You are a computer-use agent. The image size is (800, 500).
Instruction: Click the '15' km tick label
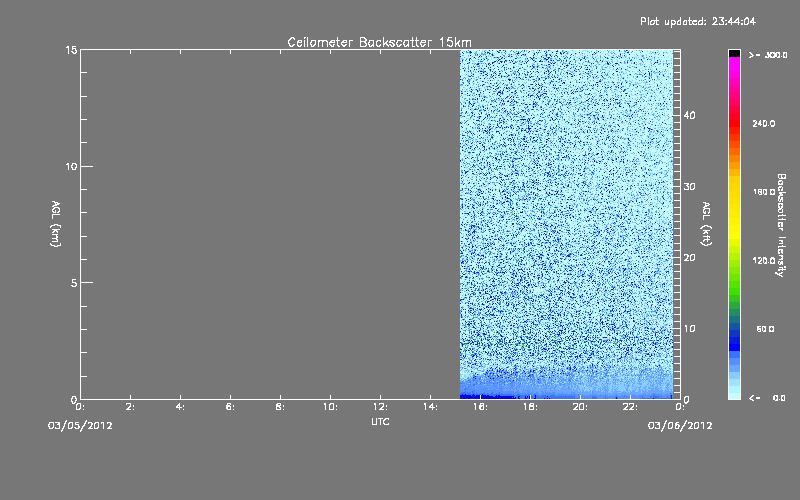(71, 50)
